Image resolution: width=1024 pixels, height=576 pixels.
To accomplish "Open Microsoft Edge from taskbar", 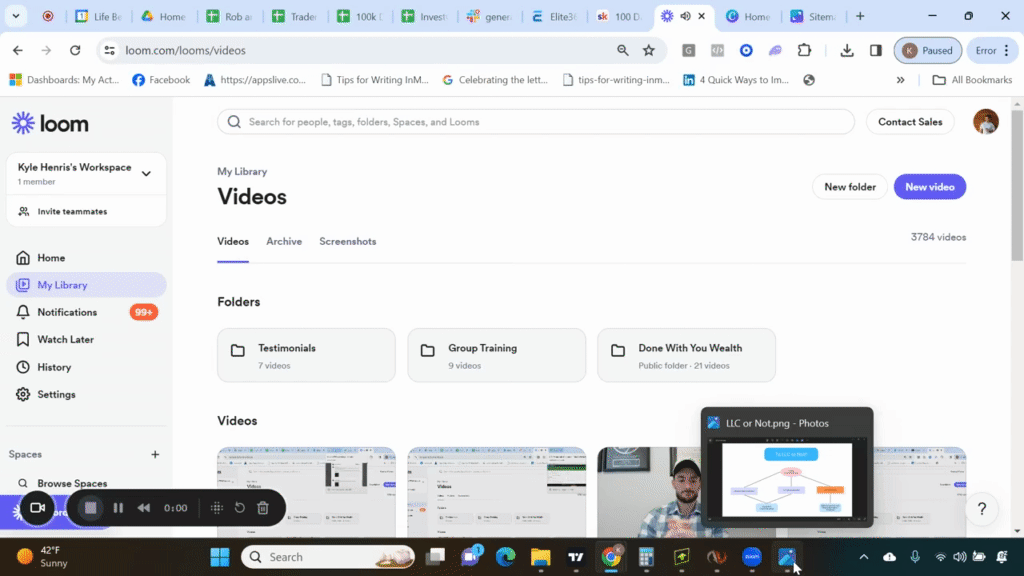I will click(x=505, y=557).
